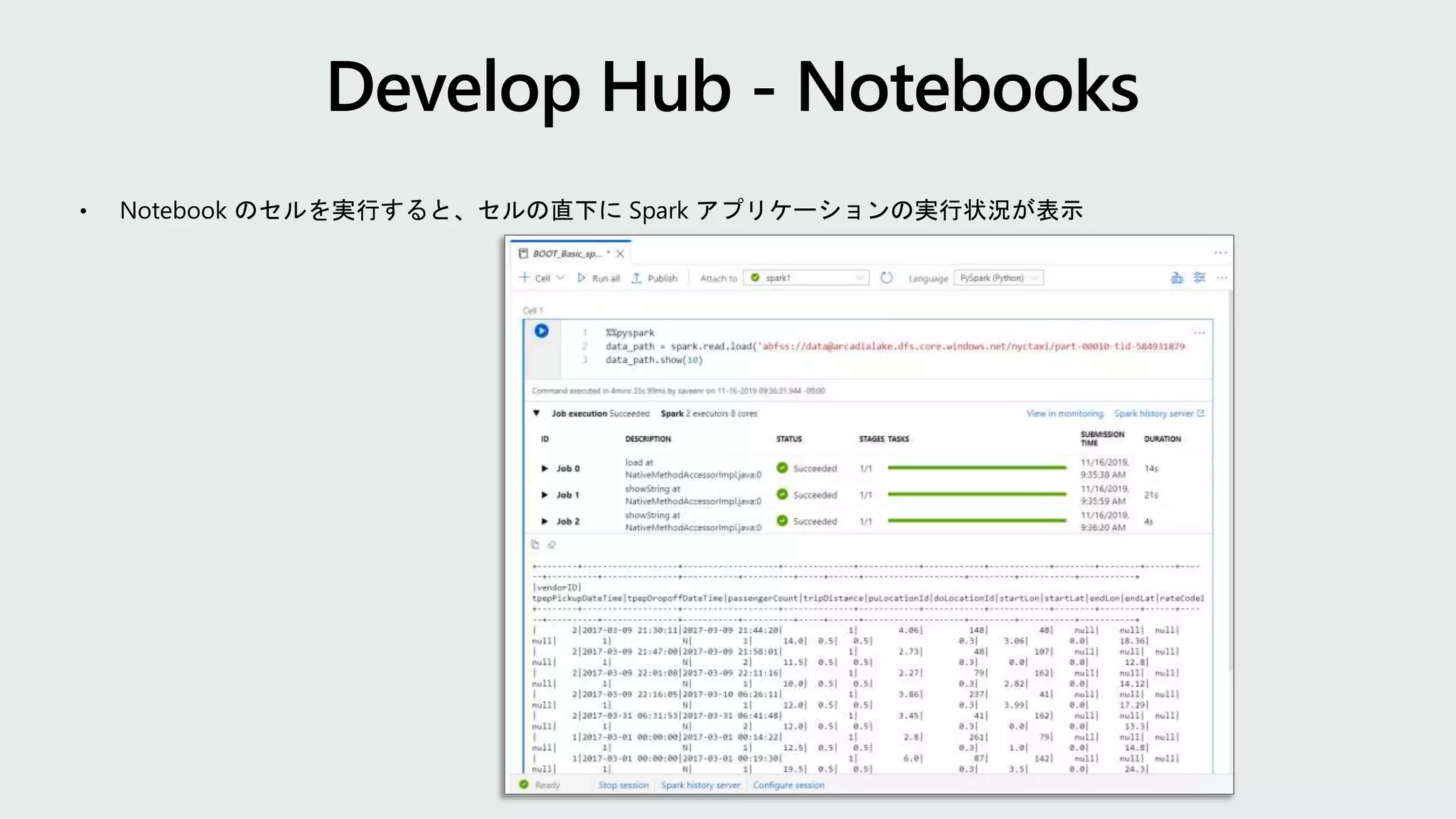The height and width of the screenshot is (819, 1456).
Task: Close the BOOT_Basic_sp notebook tab
Action: (x=620, y=254)
